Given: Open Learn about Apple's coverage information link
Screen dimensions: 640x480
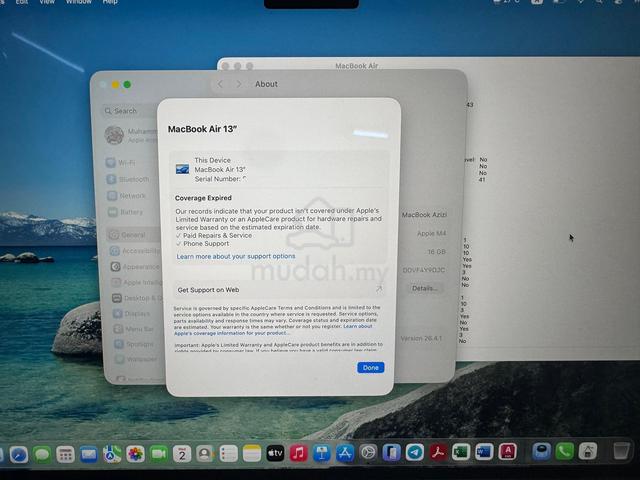Looking at the screenshot, I should (273, 330).
